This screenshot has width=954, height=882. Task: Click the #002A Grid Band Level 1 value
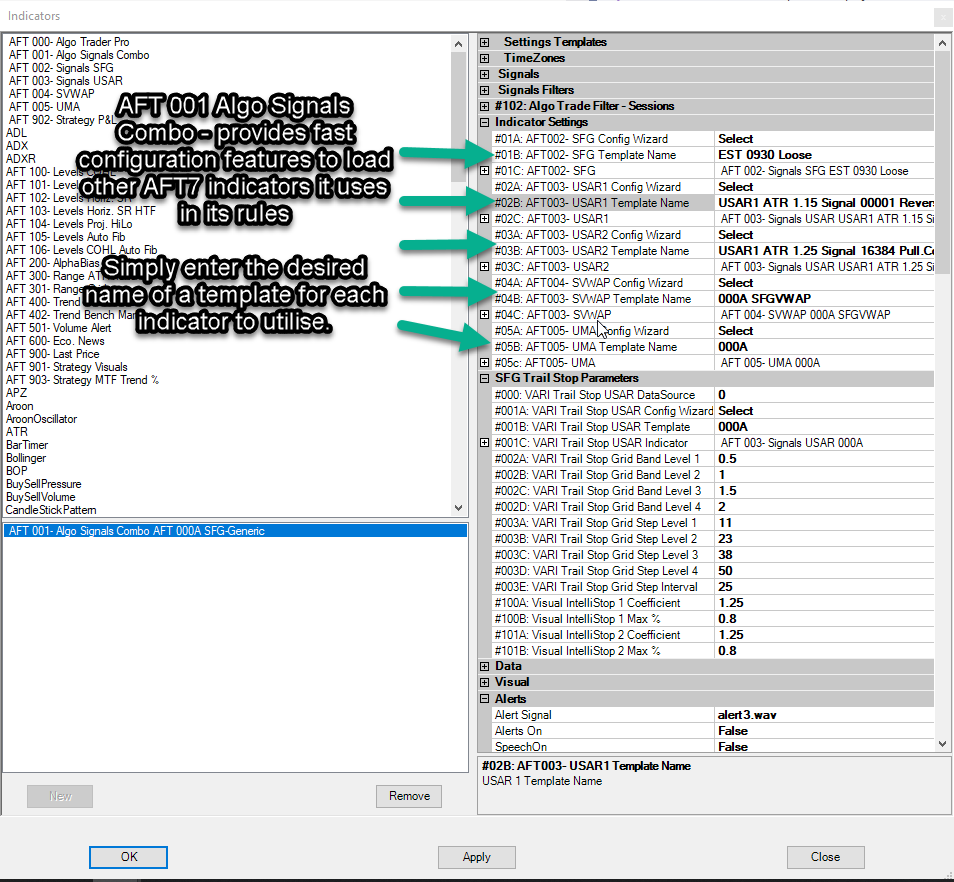pos(824,459)
